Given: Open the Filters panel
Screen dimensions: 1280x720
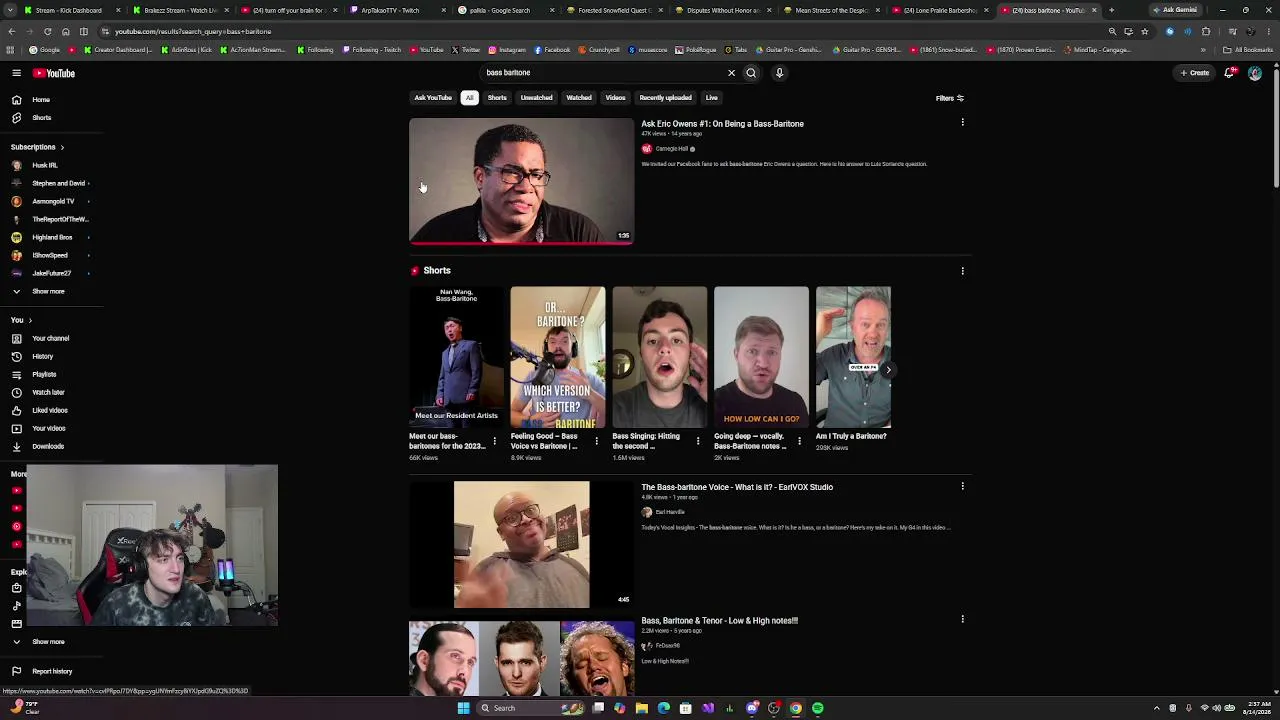Looking at the screenshot, I should pyautogui.click(x=950, y=98).
